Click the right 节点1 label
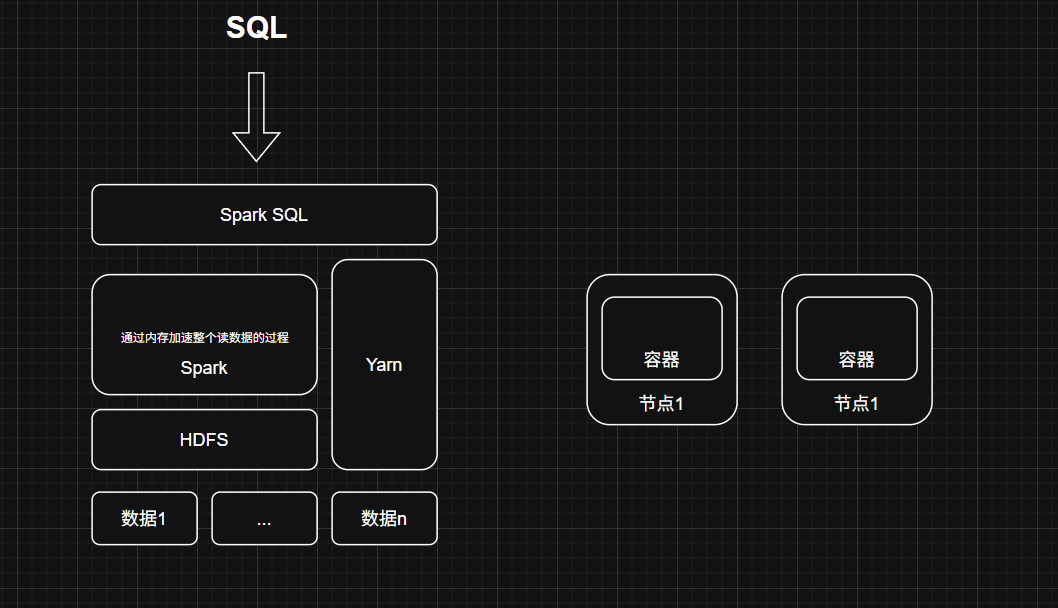This screenshot has height=608, width=1058. pos(857,404)
